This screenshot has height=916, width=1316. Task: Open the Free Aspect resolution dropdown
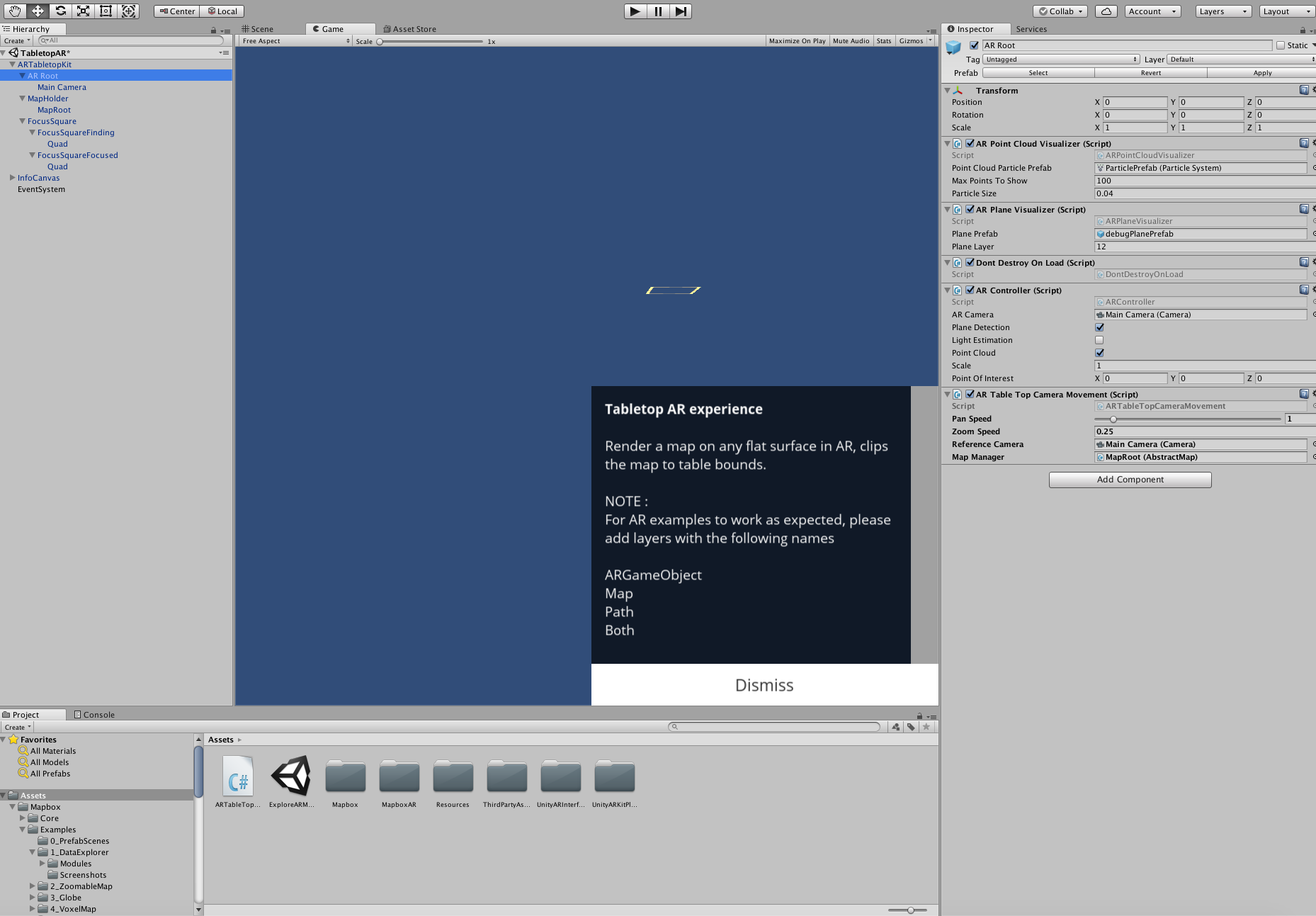[293, 40]
